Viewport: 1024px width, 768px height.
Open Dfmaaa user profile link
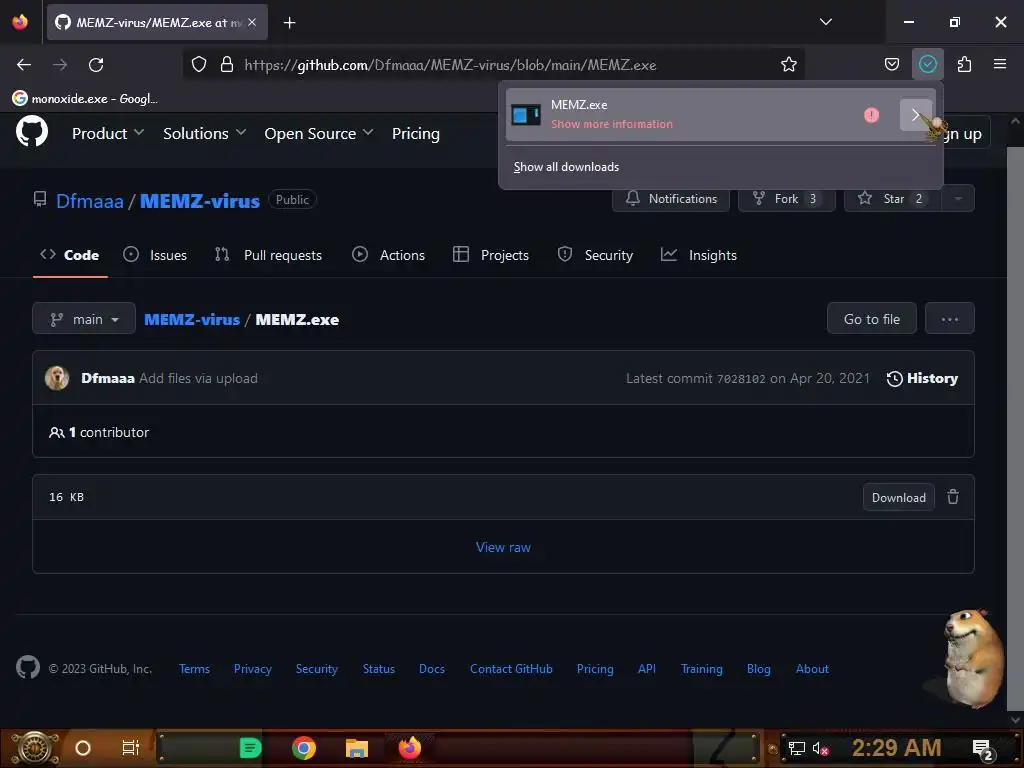[x=89, y=201]
